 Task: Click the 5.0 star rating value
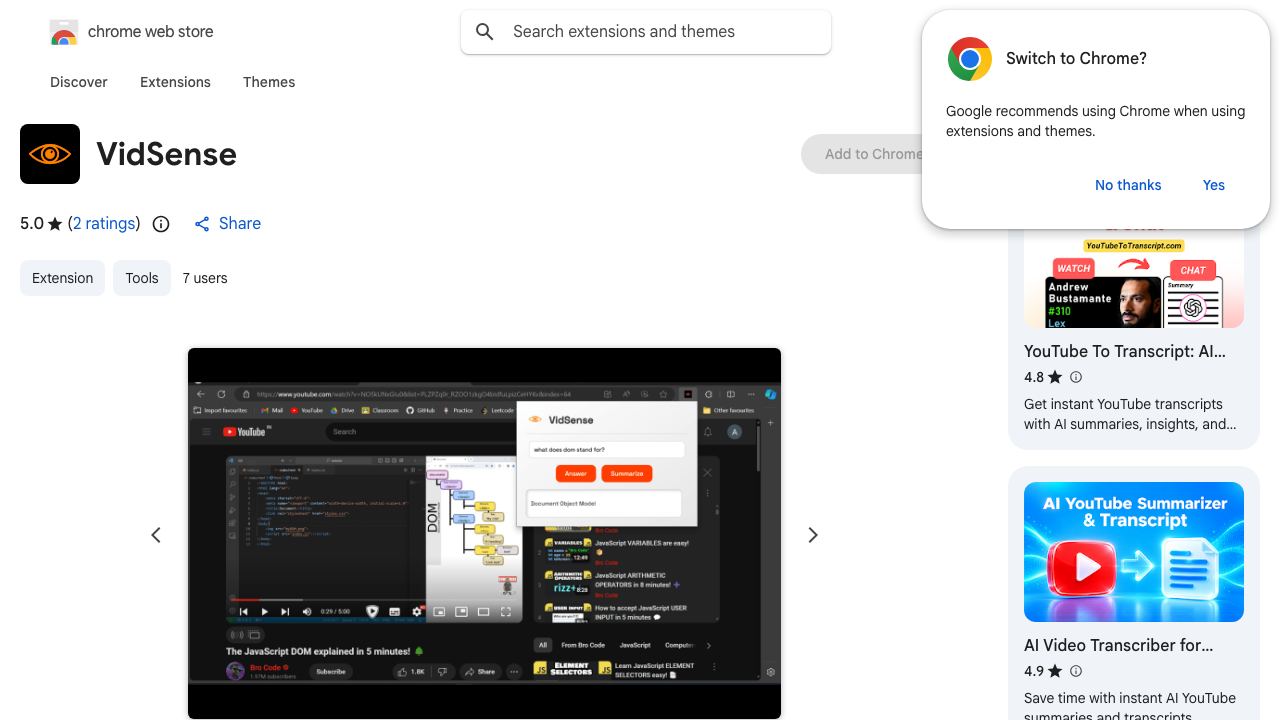[x=32, y=223]
